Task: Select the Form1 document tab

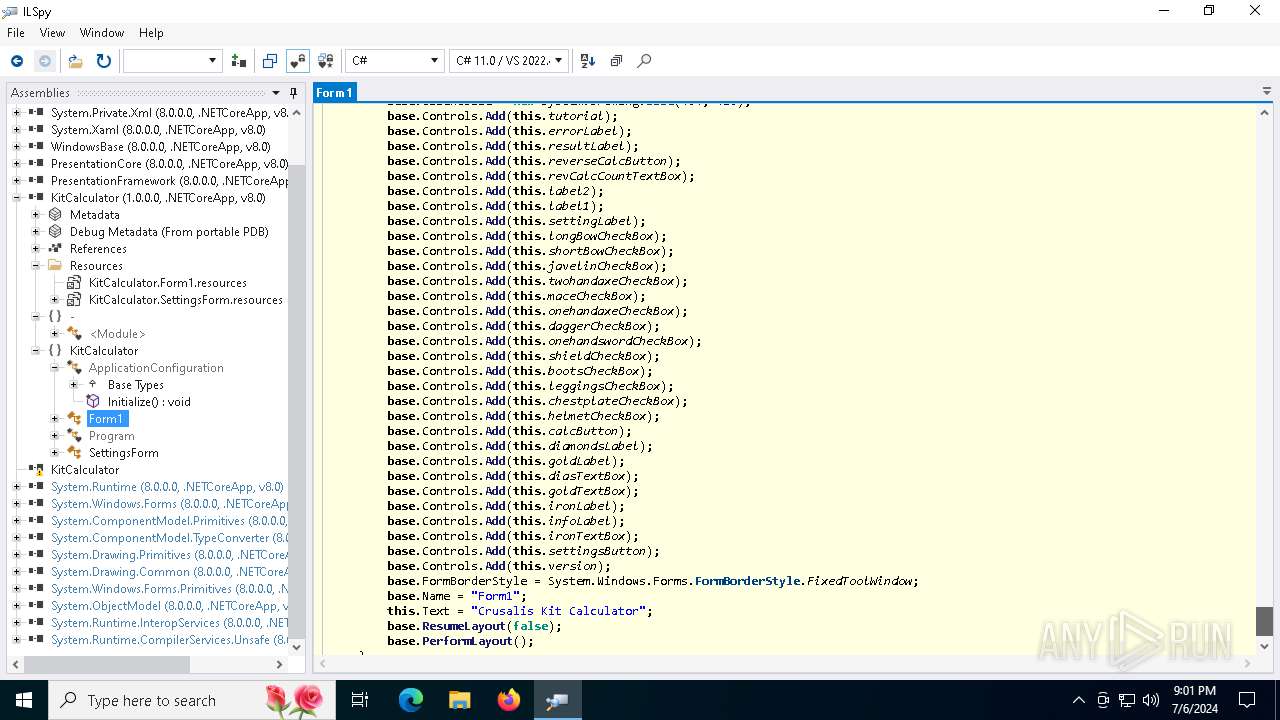Action: (334, 92)
